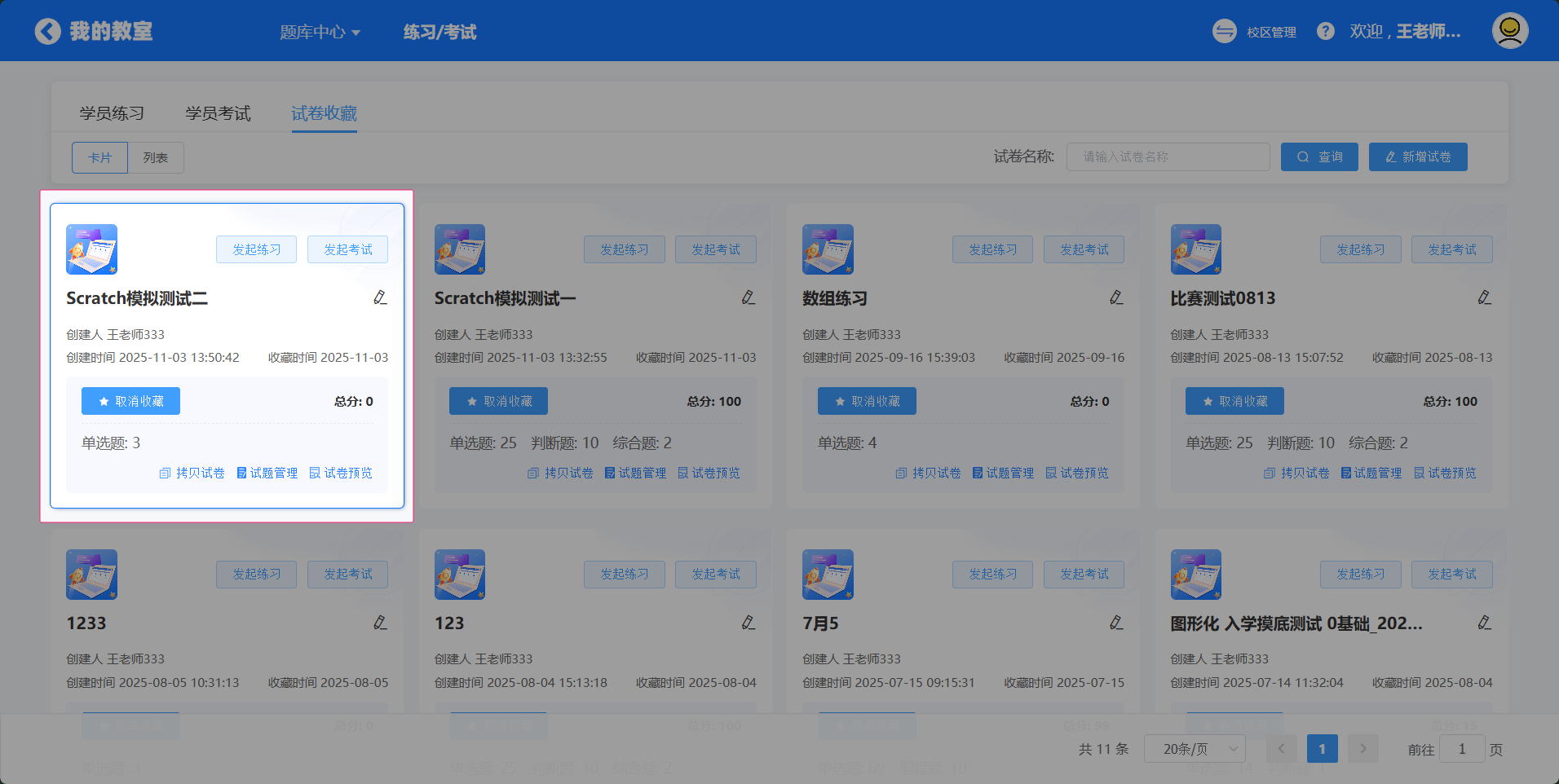Click the Scratch模拟测试一 paper thumbnail icon

pos(460,249)
